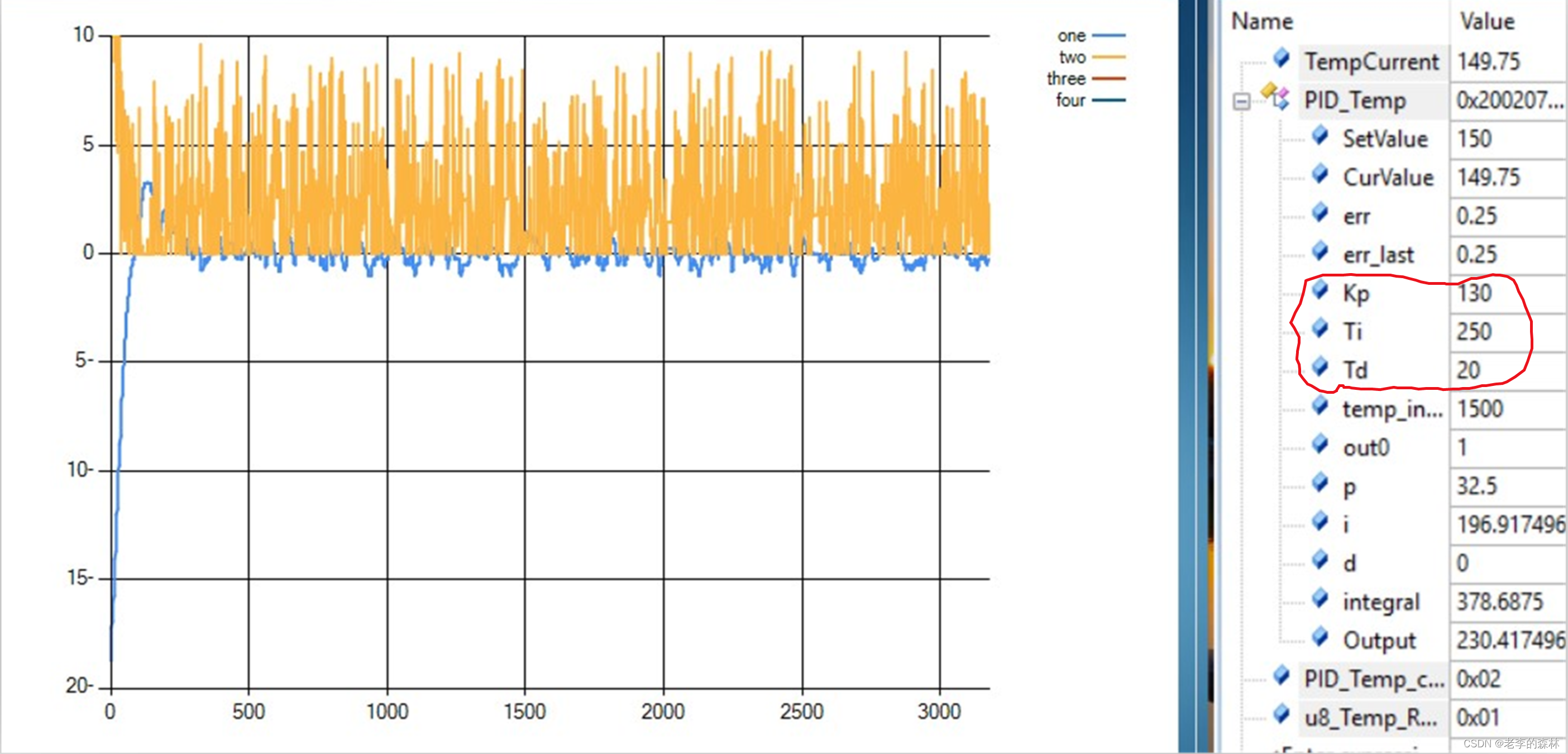Click the p value 32.5

[1476, 486]
